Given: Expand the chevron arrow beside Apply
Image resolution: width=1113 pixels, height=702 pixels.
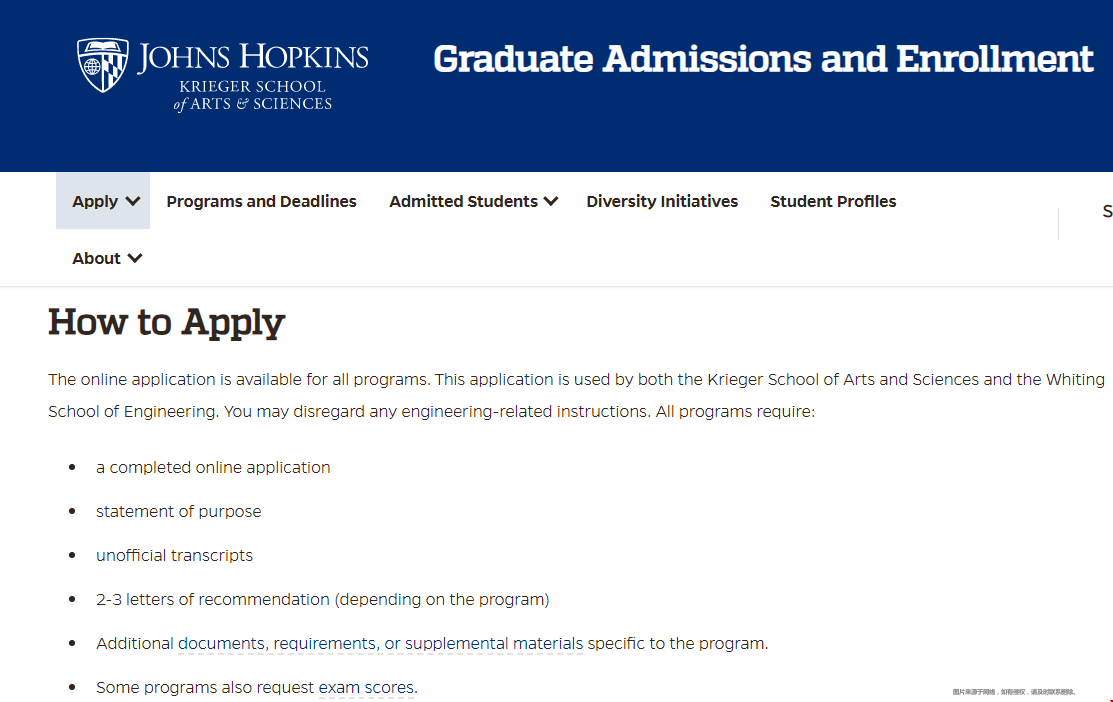Looking at the screenshot, I should 133,202.
